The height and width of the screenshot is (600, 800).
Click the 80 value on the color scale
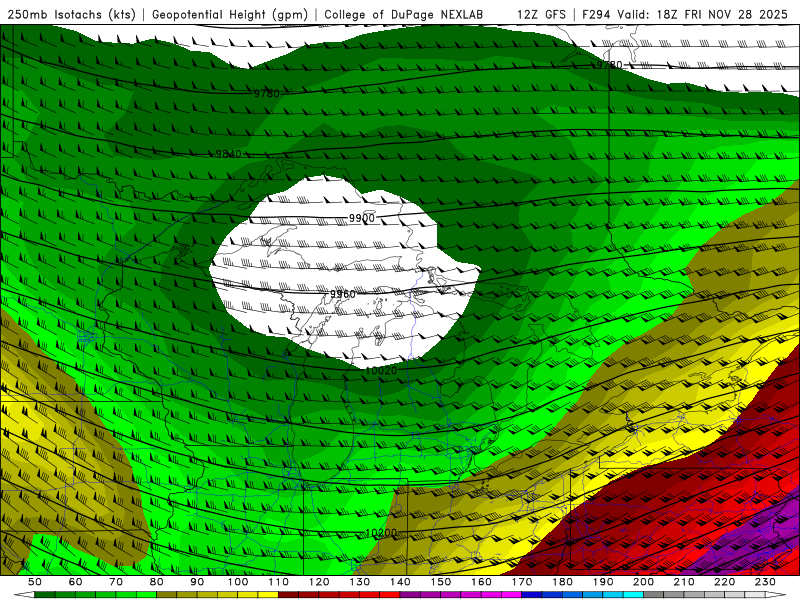(x=157, y=582)
